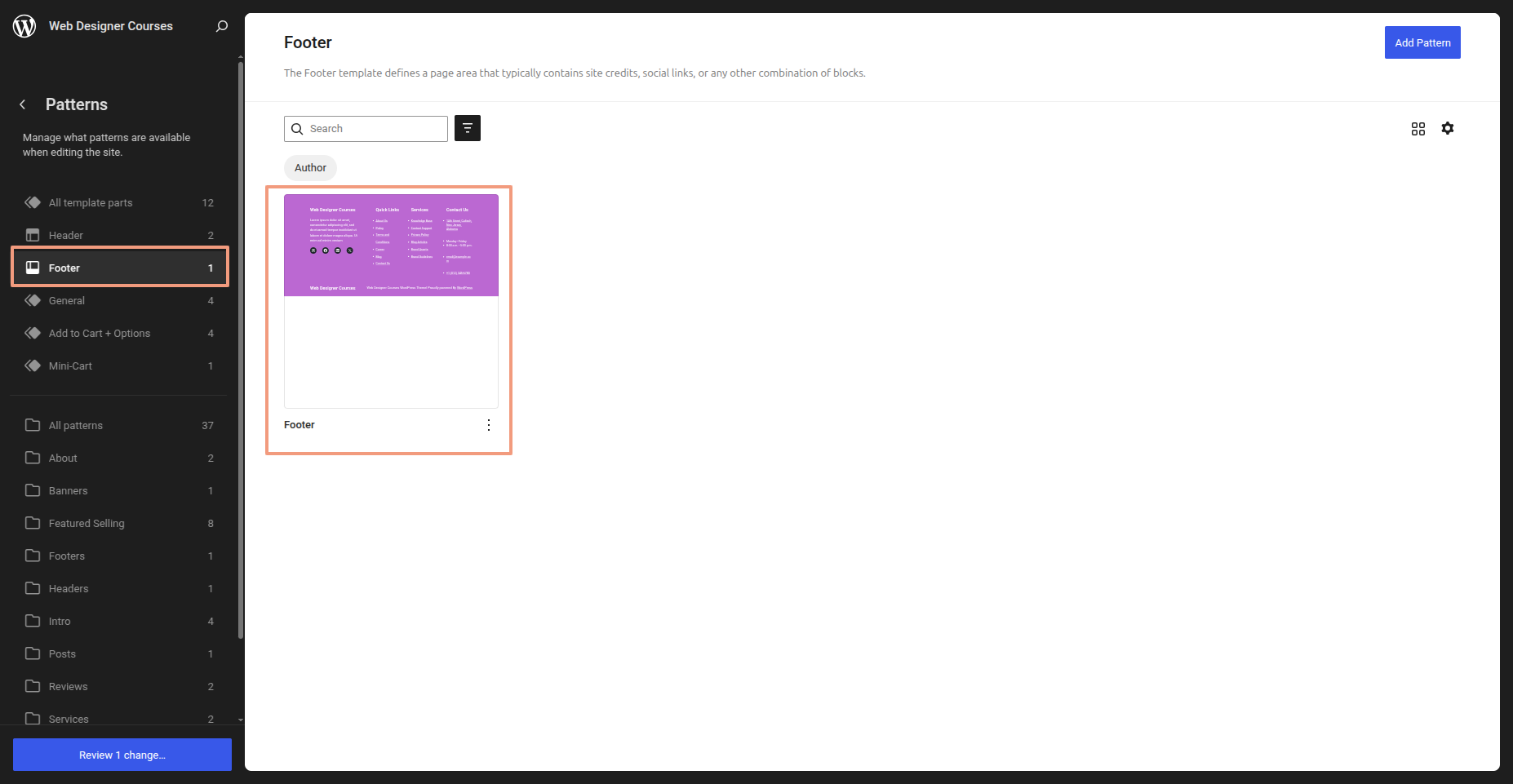The image size is (1513, 784).
Task: Click the sidebar vertical scrollbar
Action: [x=240, y=351]
